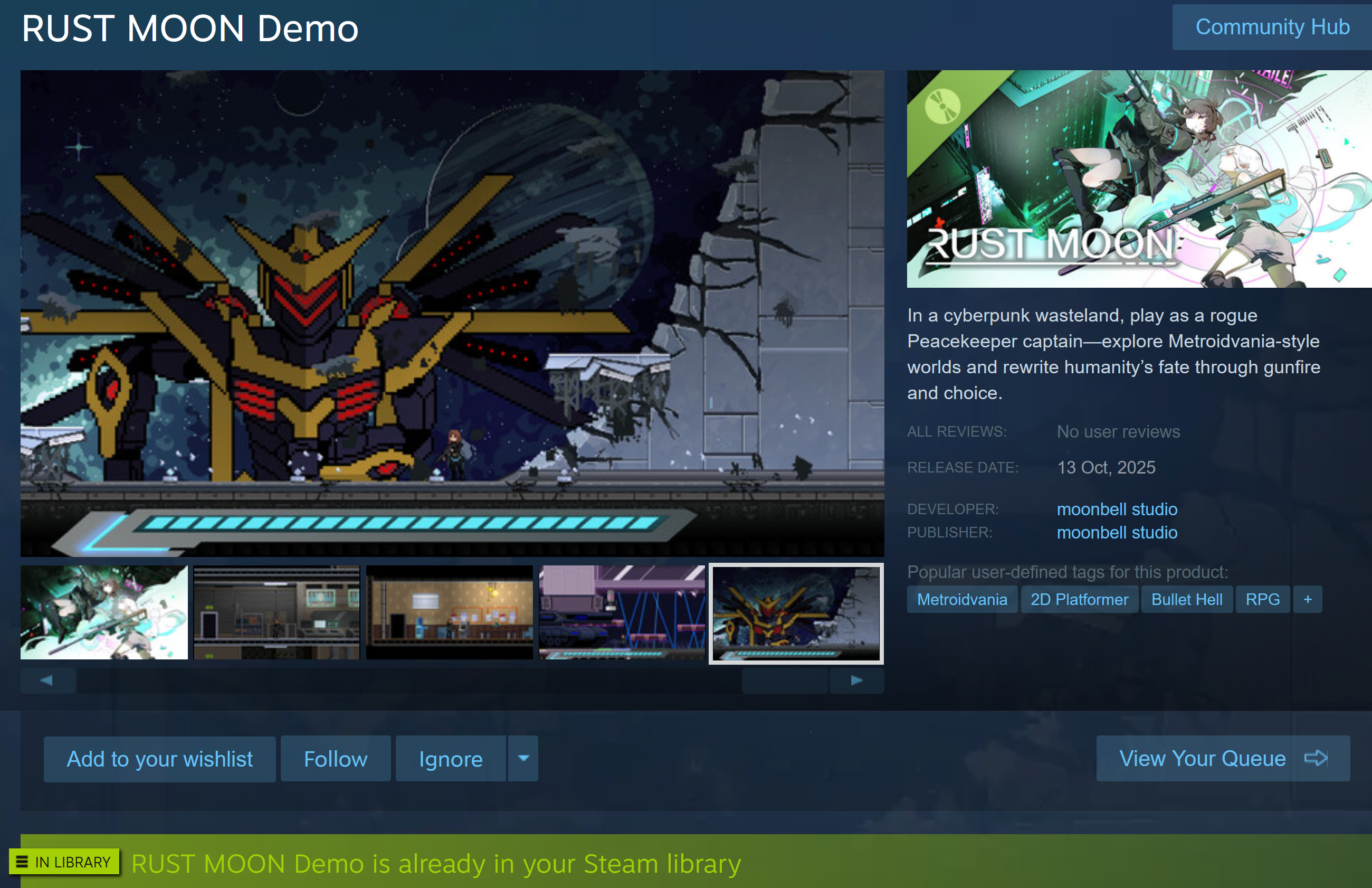This screenshot has height=888, width=1372.
Task: Open the moonbell studio publisher link
Action: (x=1117, y=532)
